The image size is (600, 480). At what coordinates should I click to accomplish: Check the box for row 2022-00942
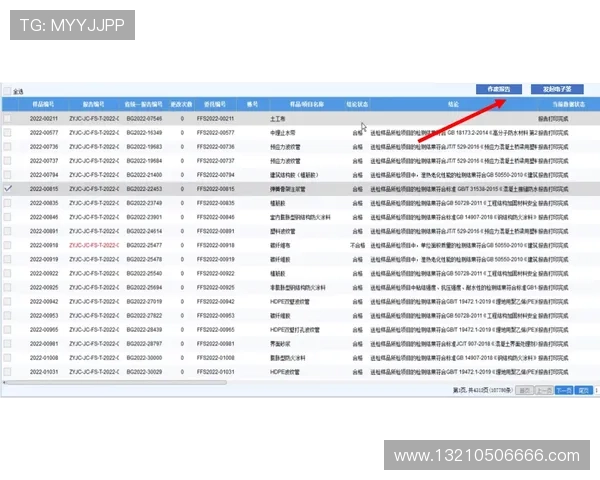point(7,302)
